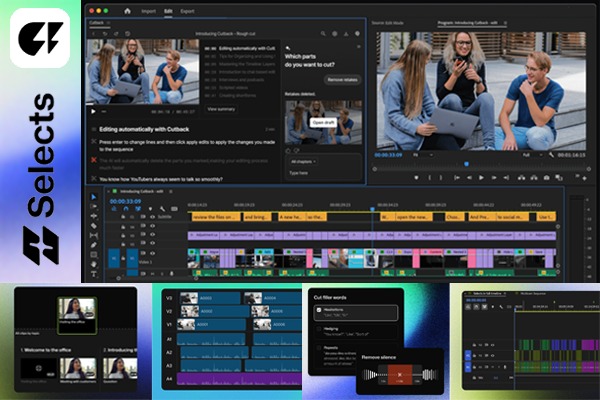Click the download icon in Cutback panel

click(x=346, y=34)
